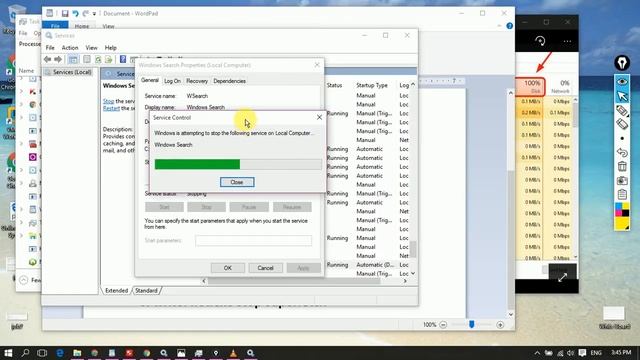Screen dimensions: 640x360
Task: Click the Epic Pen nib logo icon
Action: point(622,63)
